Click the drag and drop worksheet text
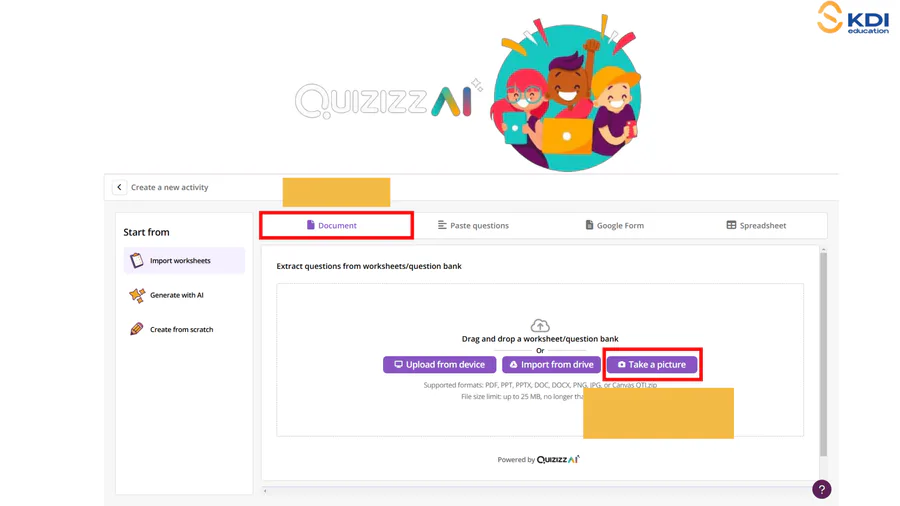 tap(540, 339)
